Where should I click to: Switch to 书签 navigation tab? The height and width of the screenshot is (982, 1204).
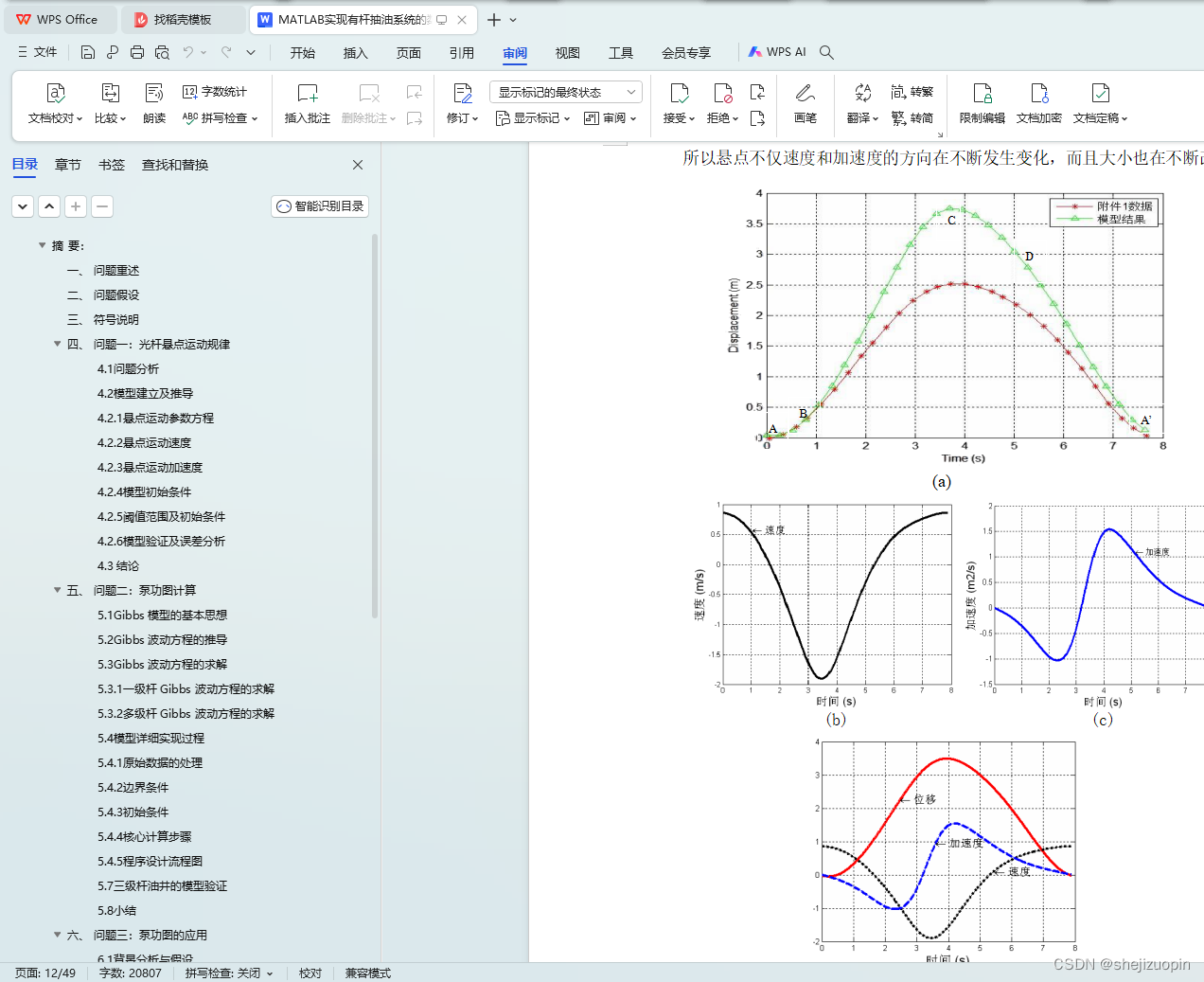click(112, 165)
